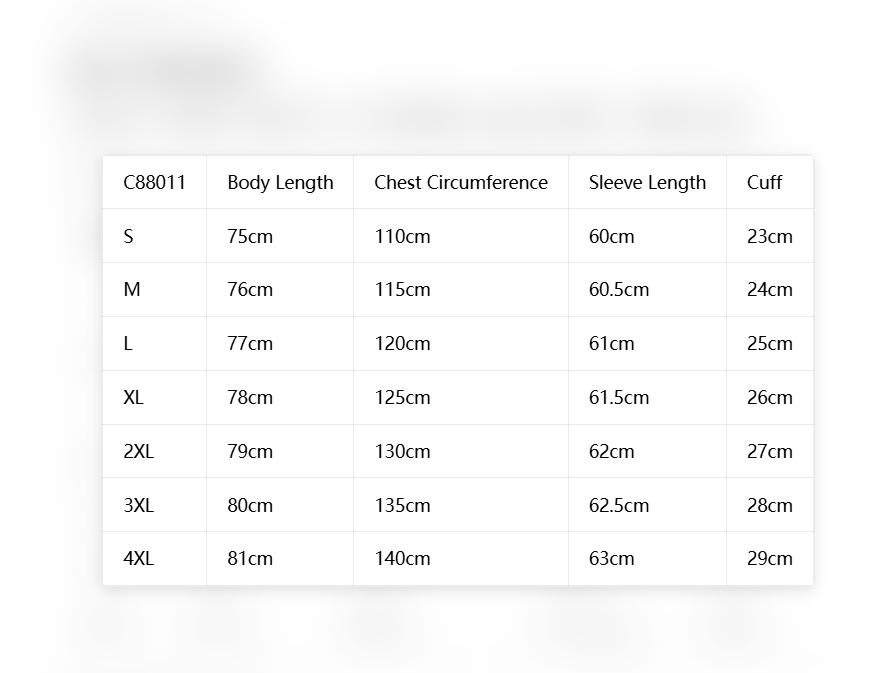Click the Chest Circumference column header
892x673 pixels.
(x=461, y=182)
